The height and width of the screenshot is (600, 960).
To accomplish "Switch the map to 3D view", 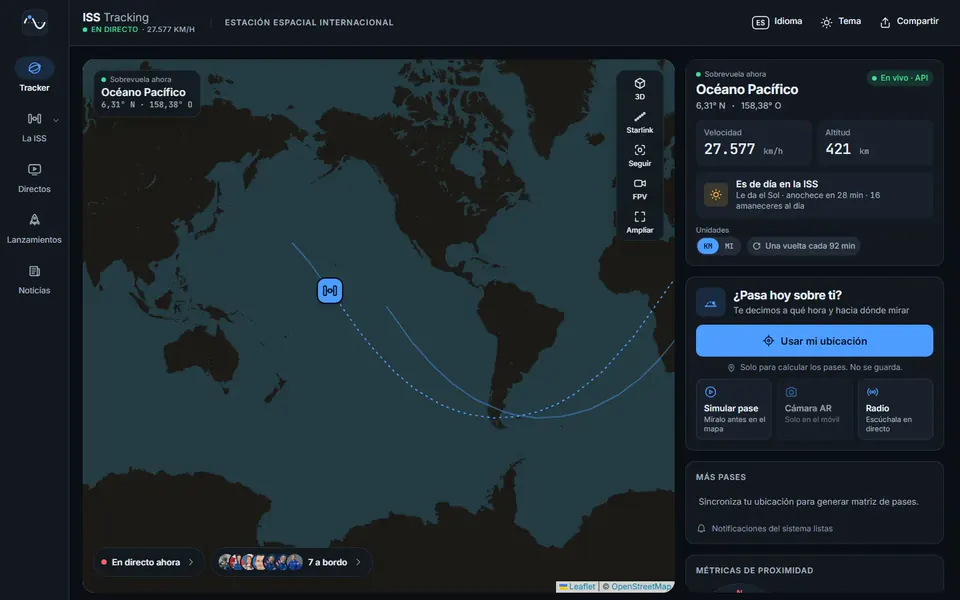I will [640, 89].
